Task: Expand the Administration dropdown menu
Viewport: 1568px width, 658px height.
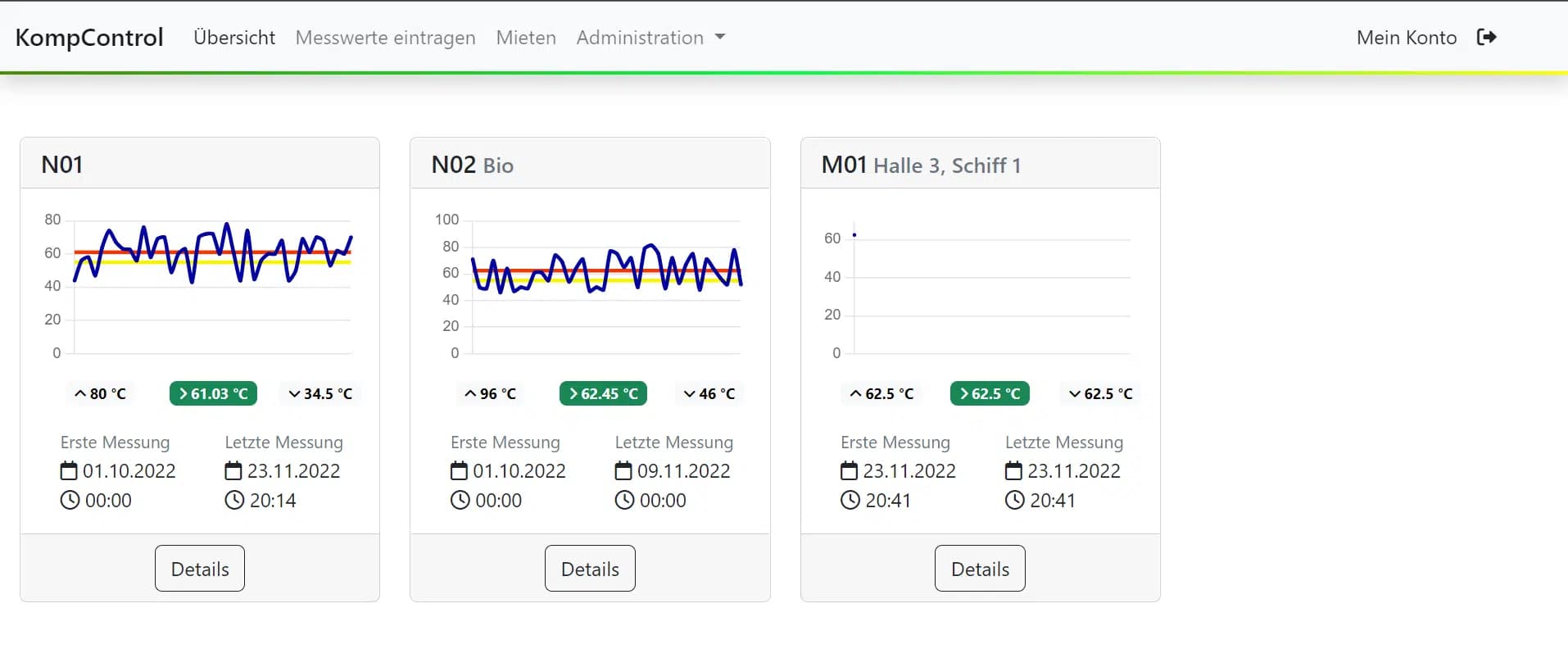Action: point(650,38)
